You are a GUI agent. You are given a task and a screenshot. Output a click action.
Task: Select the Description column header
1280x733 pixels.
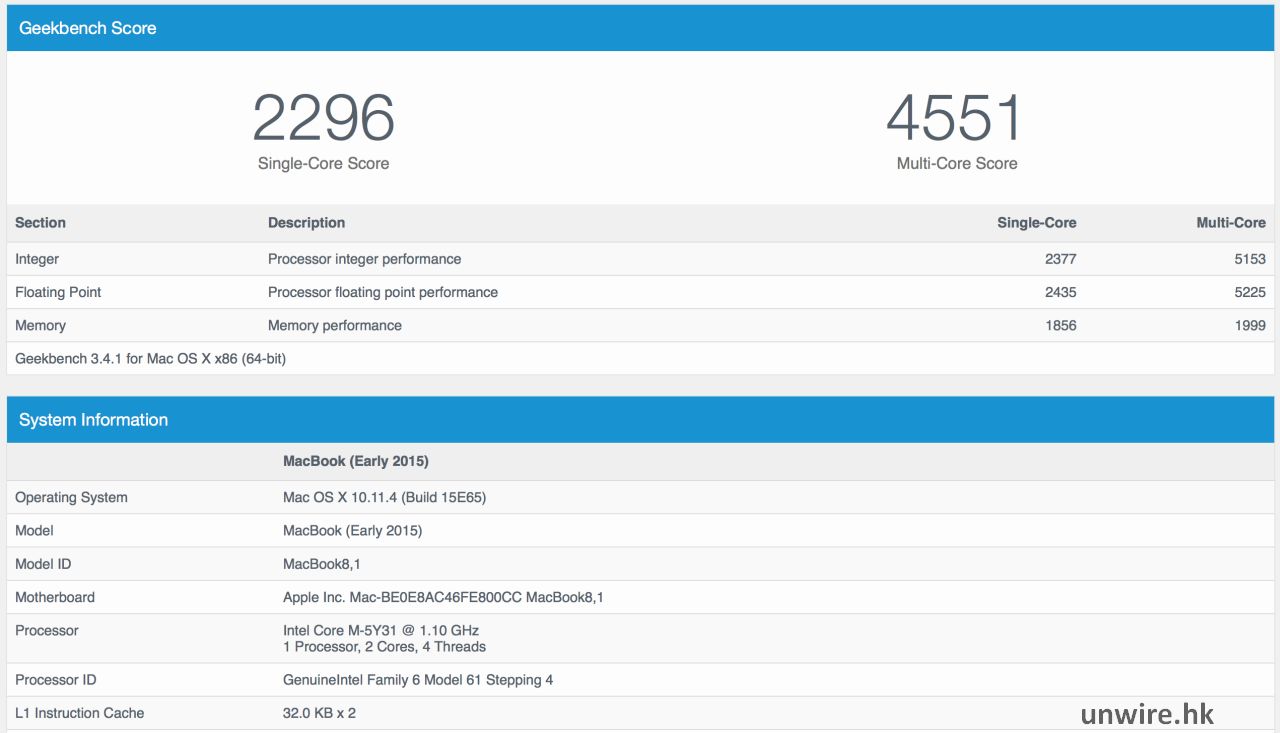point(306,223)
